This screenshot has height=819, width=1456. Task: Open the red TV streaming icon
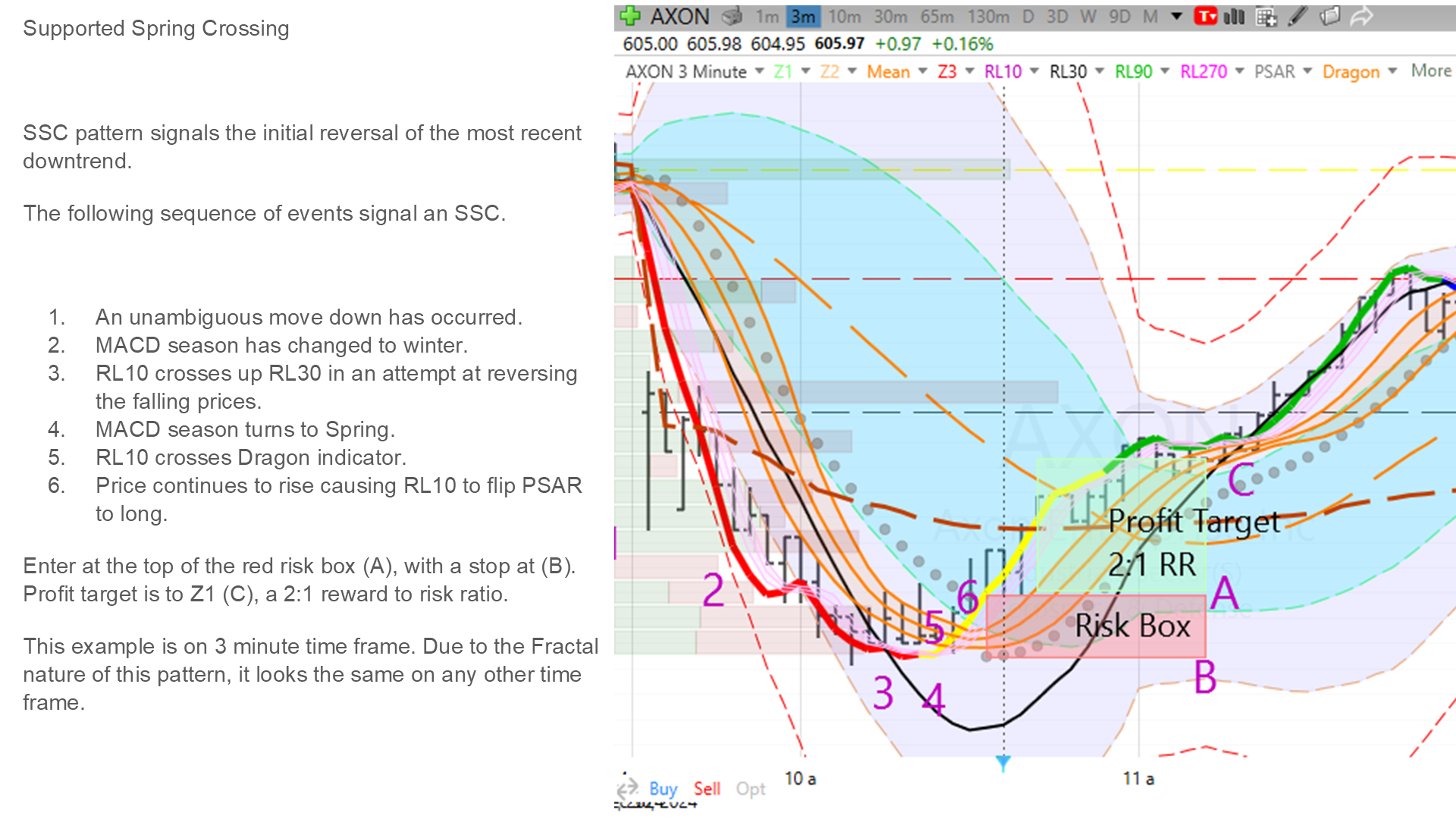1206,15
